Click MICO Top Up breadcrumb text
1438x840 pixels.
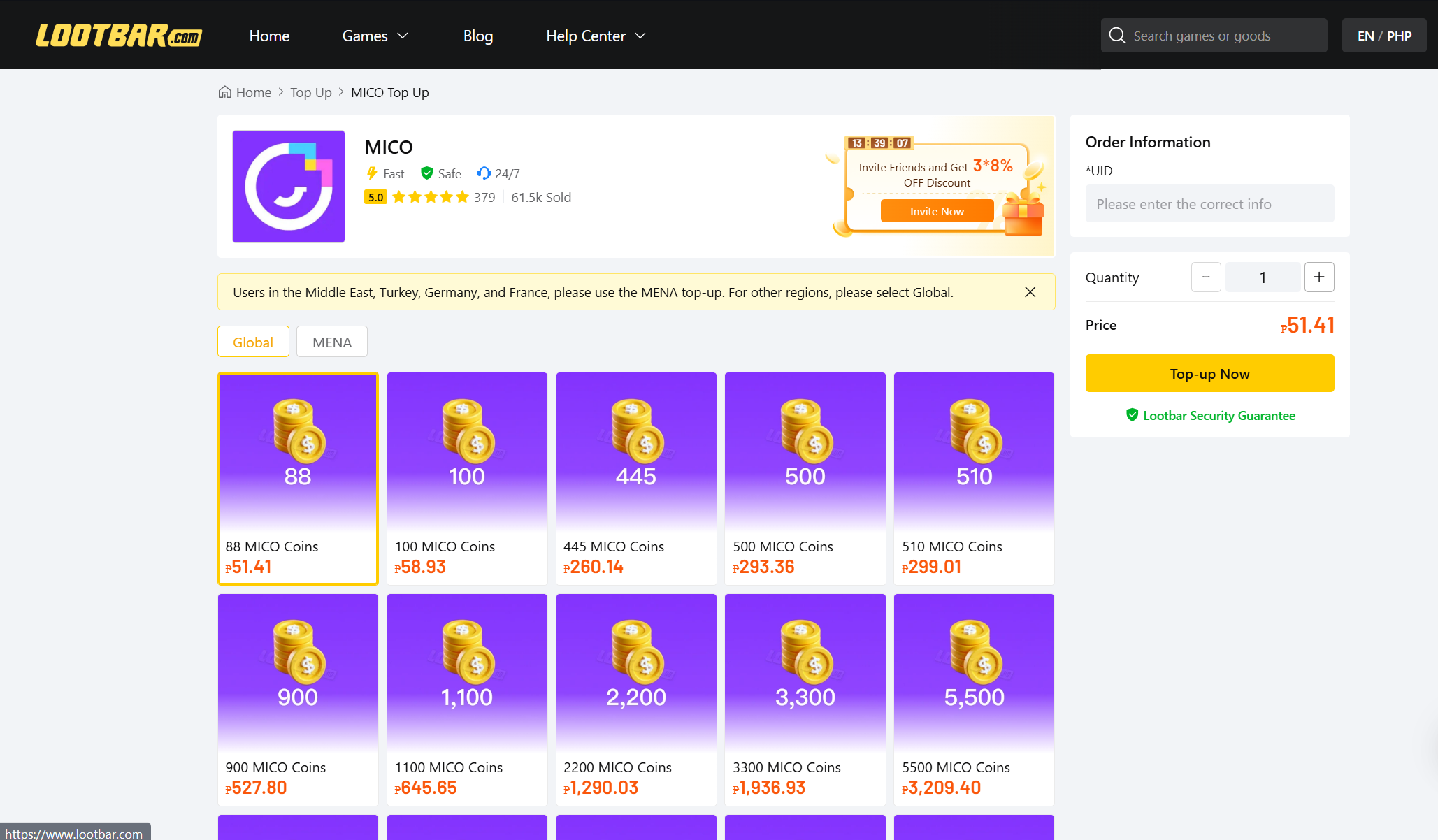pos(390,92)
